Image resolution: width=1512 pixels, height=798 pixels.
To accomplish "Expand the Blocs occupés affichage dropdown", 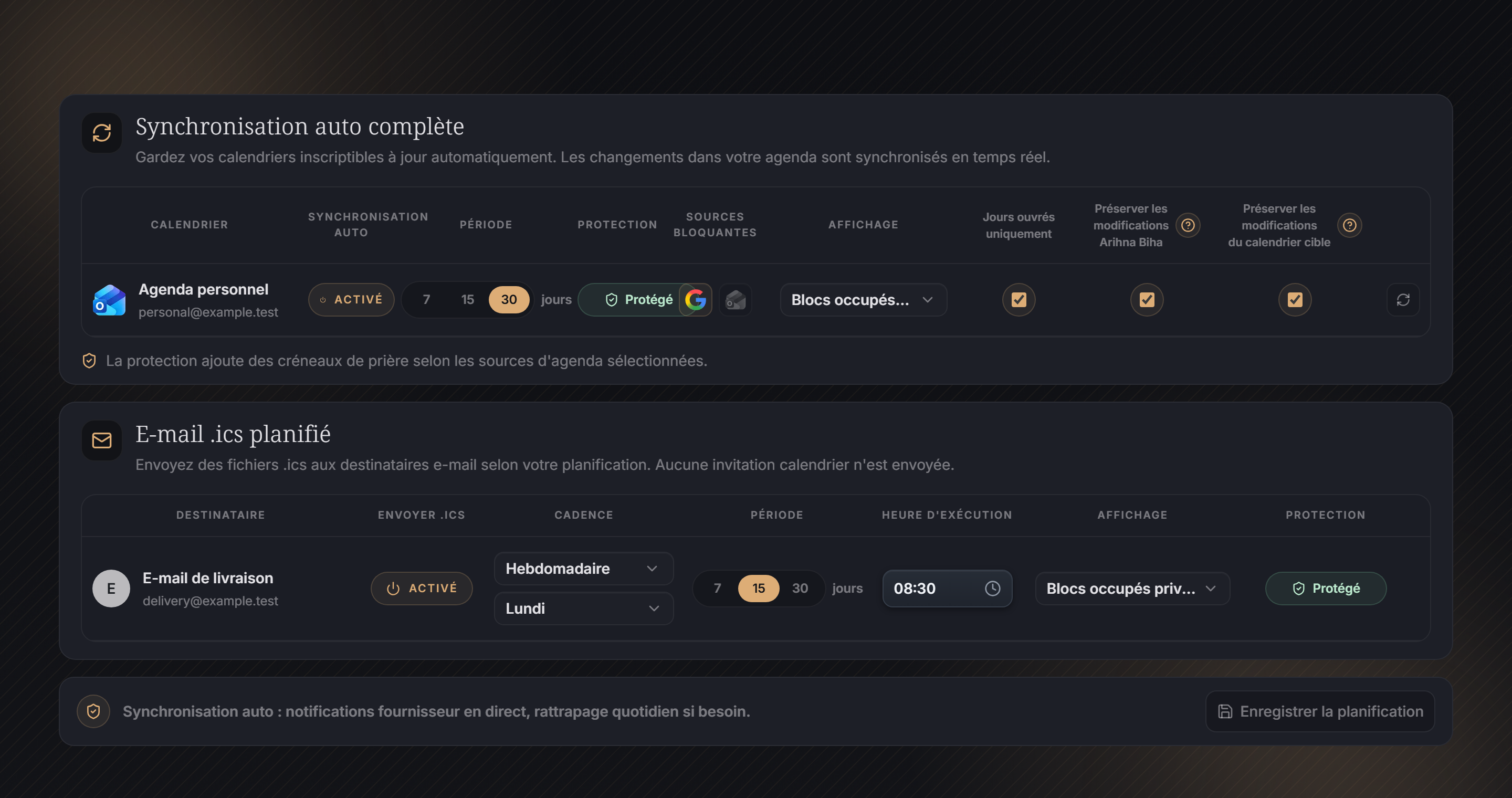I will coord(864,300).
